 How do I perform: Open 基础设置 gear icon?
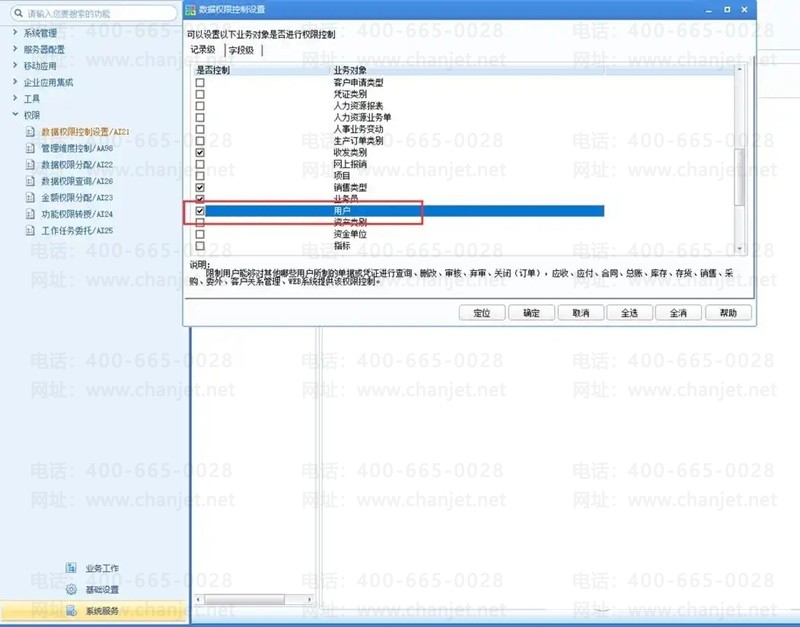71,589
